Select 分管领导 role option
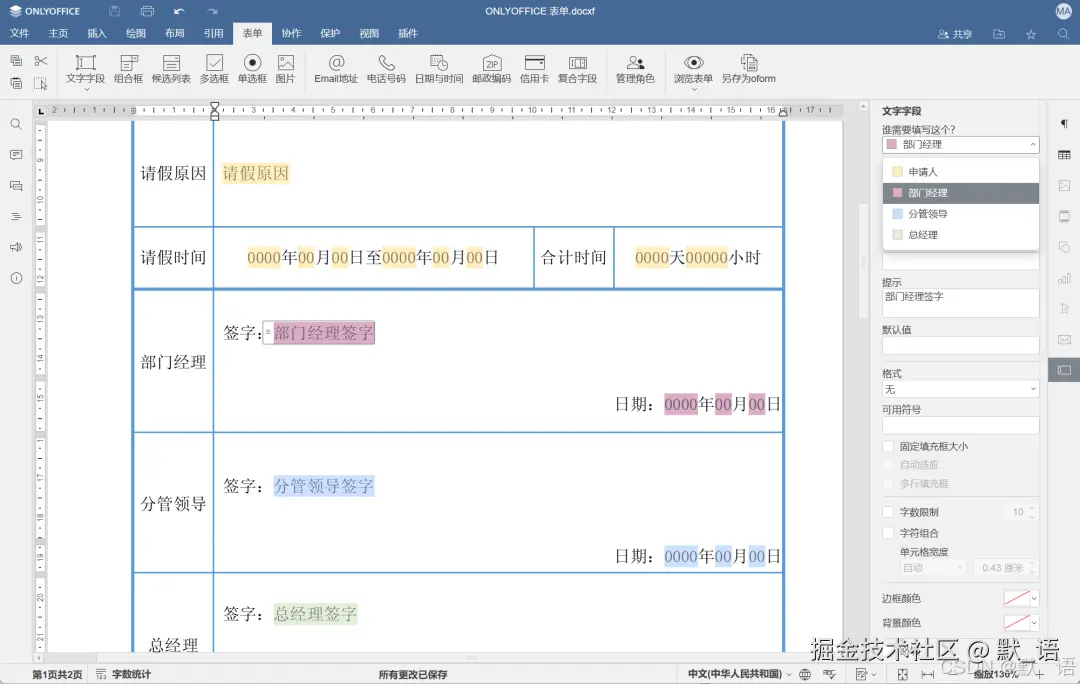This screenshot has height=684, width=1080. point(960,214)
